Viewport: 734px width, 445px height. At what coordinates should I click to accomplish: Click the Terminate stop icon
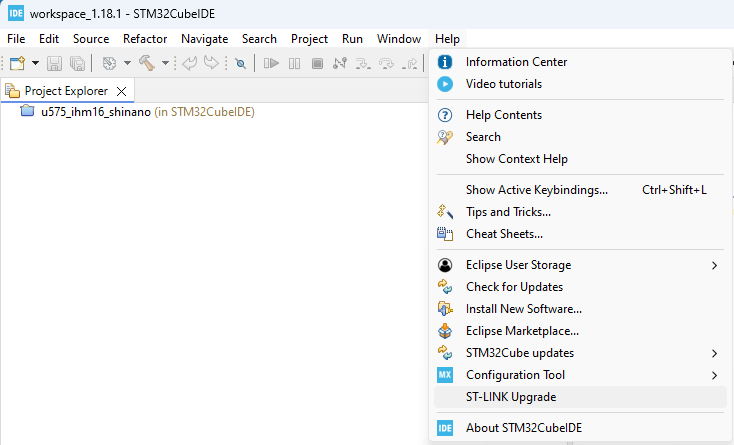coord(317,63)
